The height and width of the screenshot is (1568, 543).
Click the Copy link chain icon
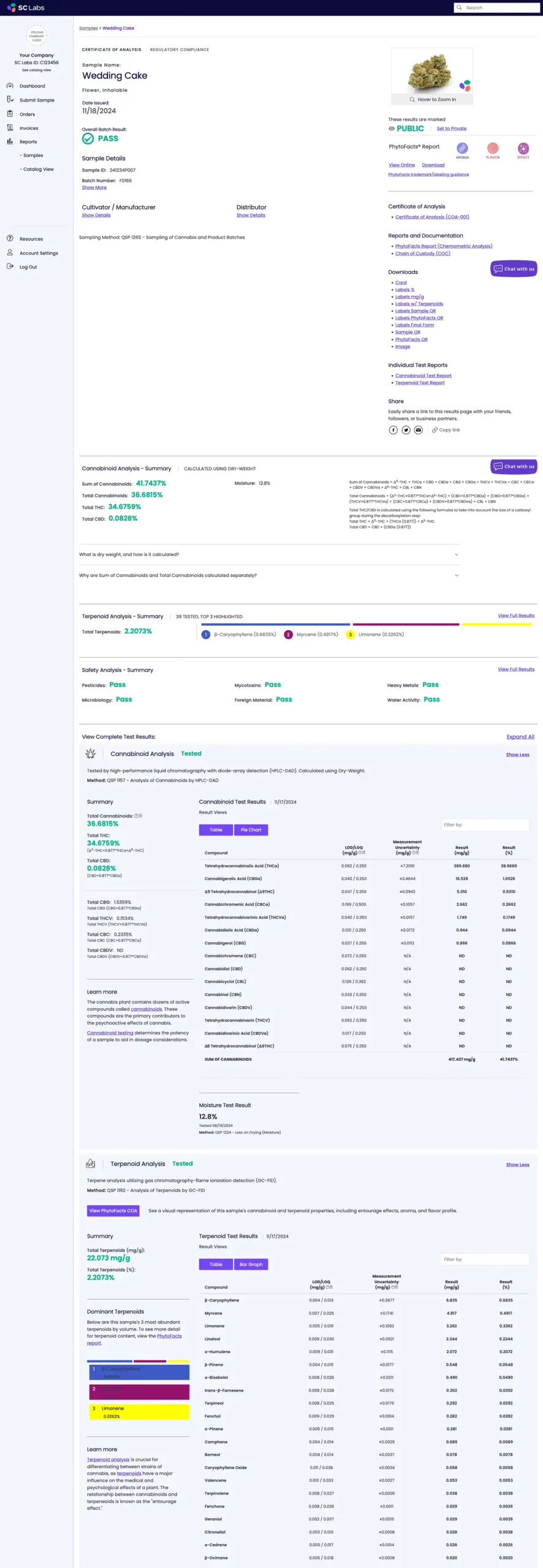coord(435,430)
